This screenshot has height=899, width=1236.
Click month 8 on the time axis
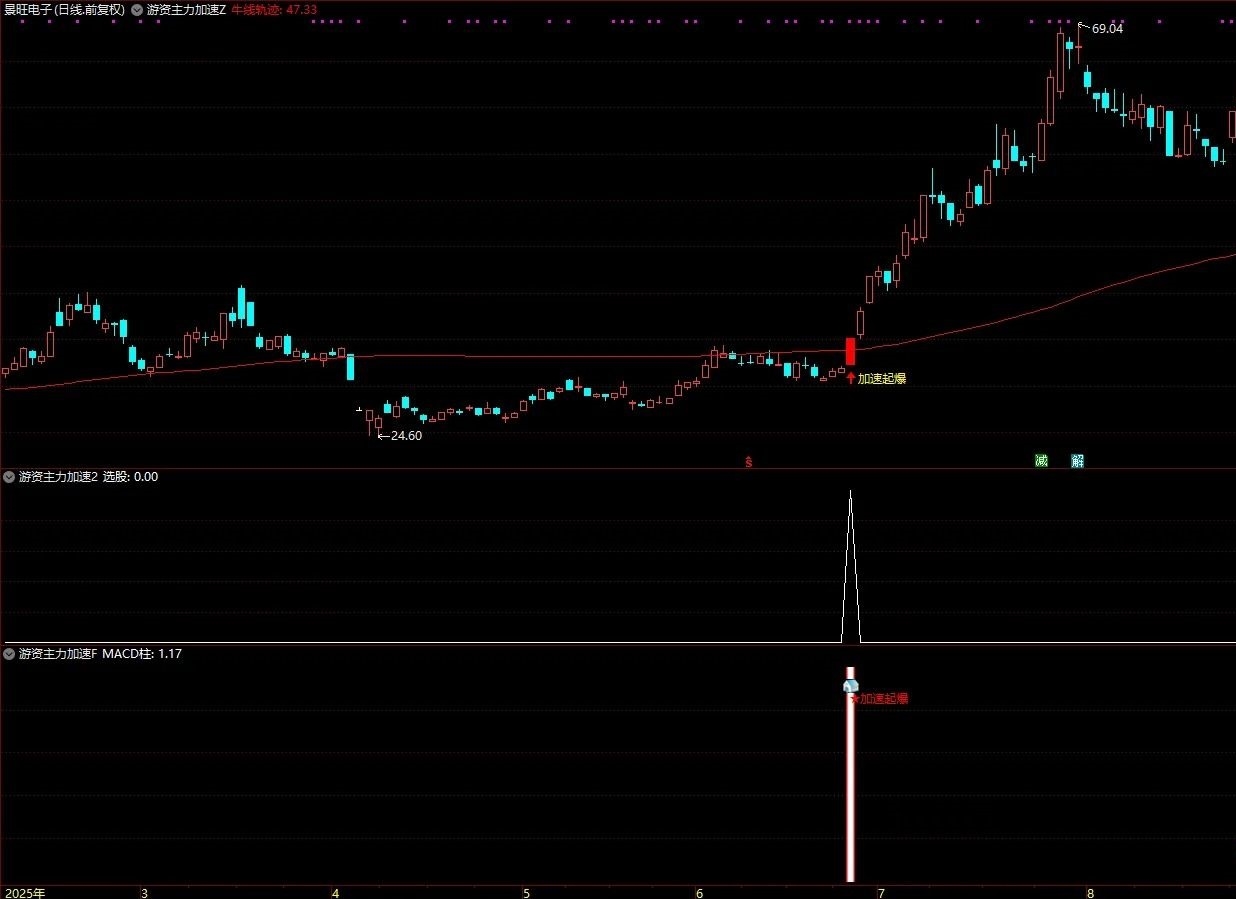(x=1090, y=892)
